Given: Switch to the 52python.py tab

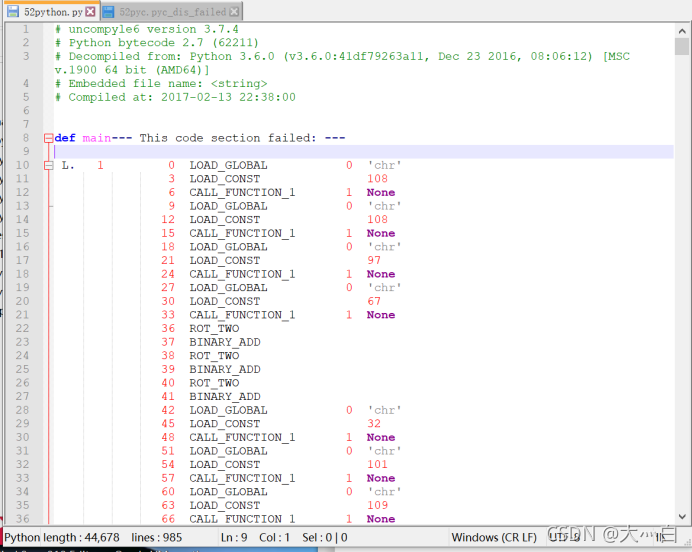Looking at the screenshot, I should [53, 12].
